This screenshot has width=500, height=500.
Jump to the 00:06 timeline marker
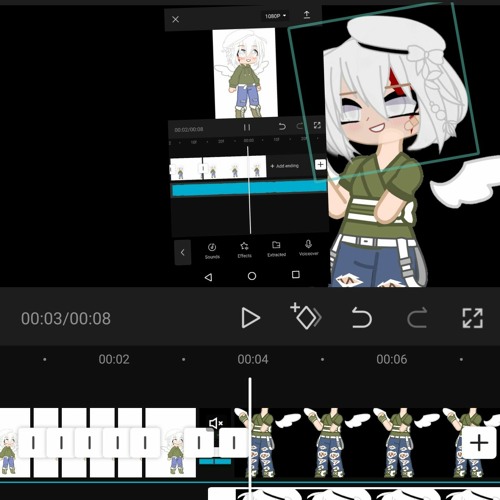(x=392, y=359)
